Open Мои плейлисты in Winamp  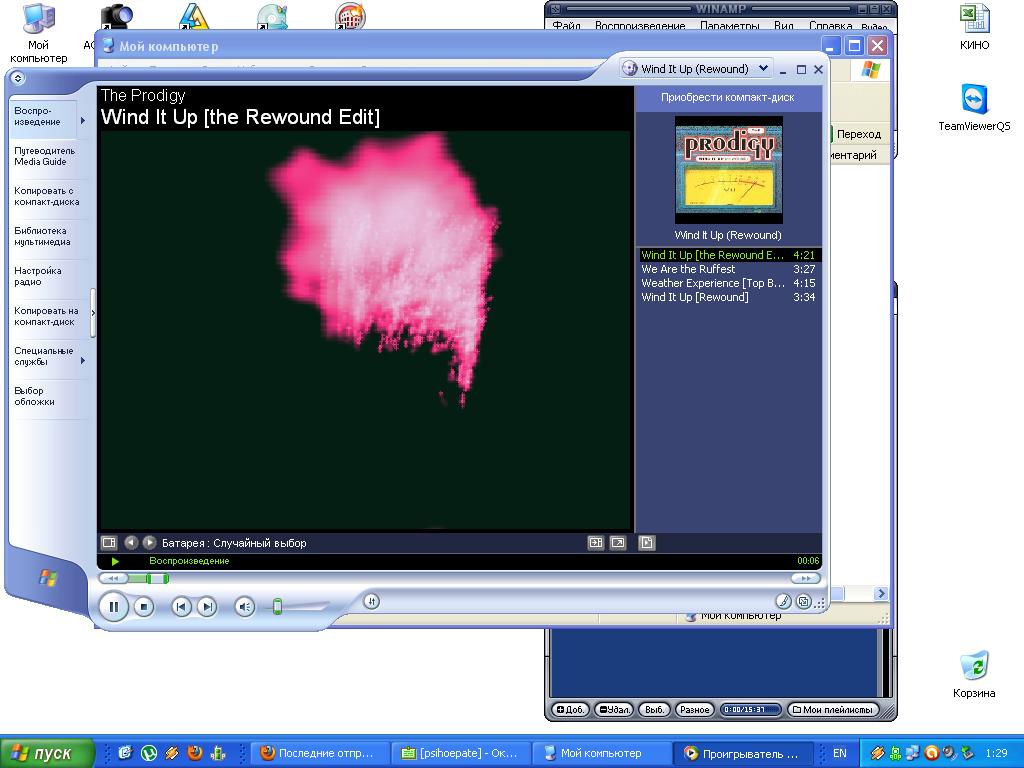point(833,709)
